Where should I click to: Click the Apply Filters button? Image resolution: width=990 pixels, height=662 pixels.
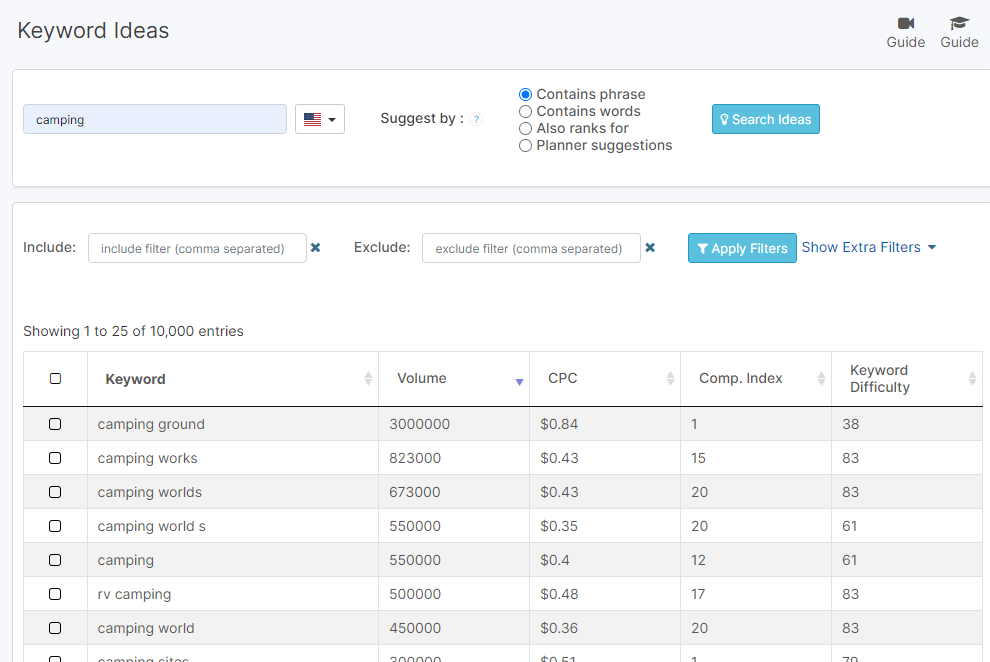[742, 248]
